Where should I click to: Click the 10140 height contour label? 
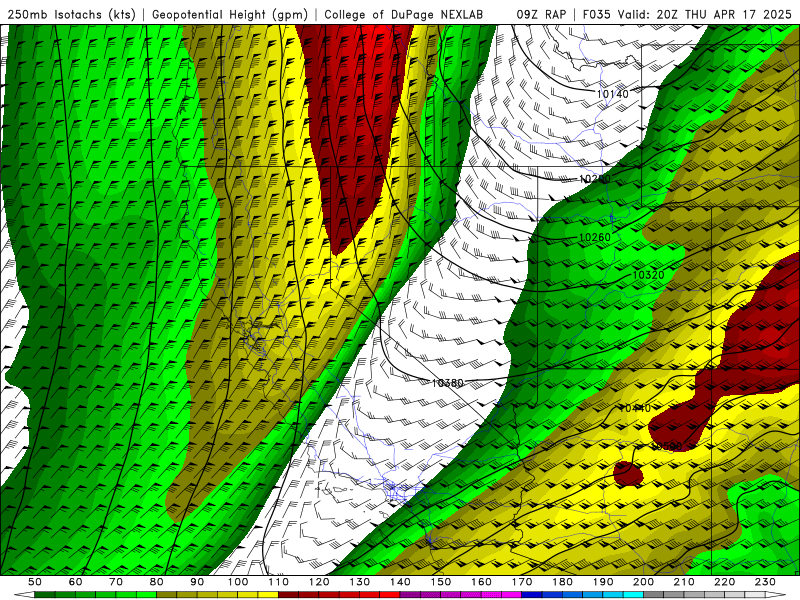coord(612,94)
